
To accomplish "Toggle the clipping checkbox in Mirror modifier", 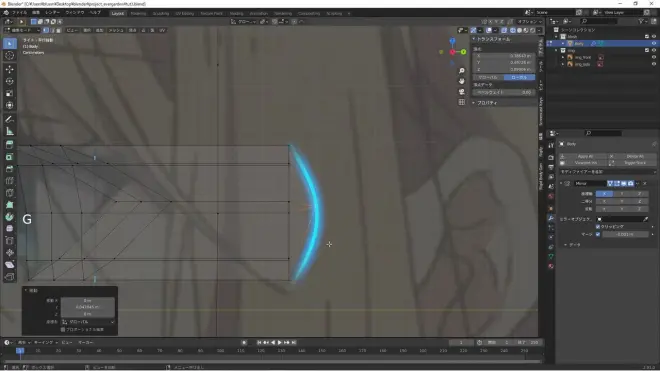I will pyautogui.click(x=598, y=227).
